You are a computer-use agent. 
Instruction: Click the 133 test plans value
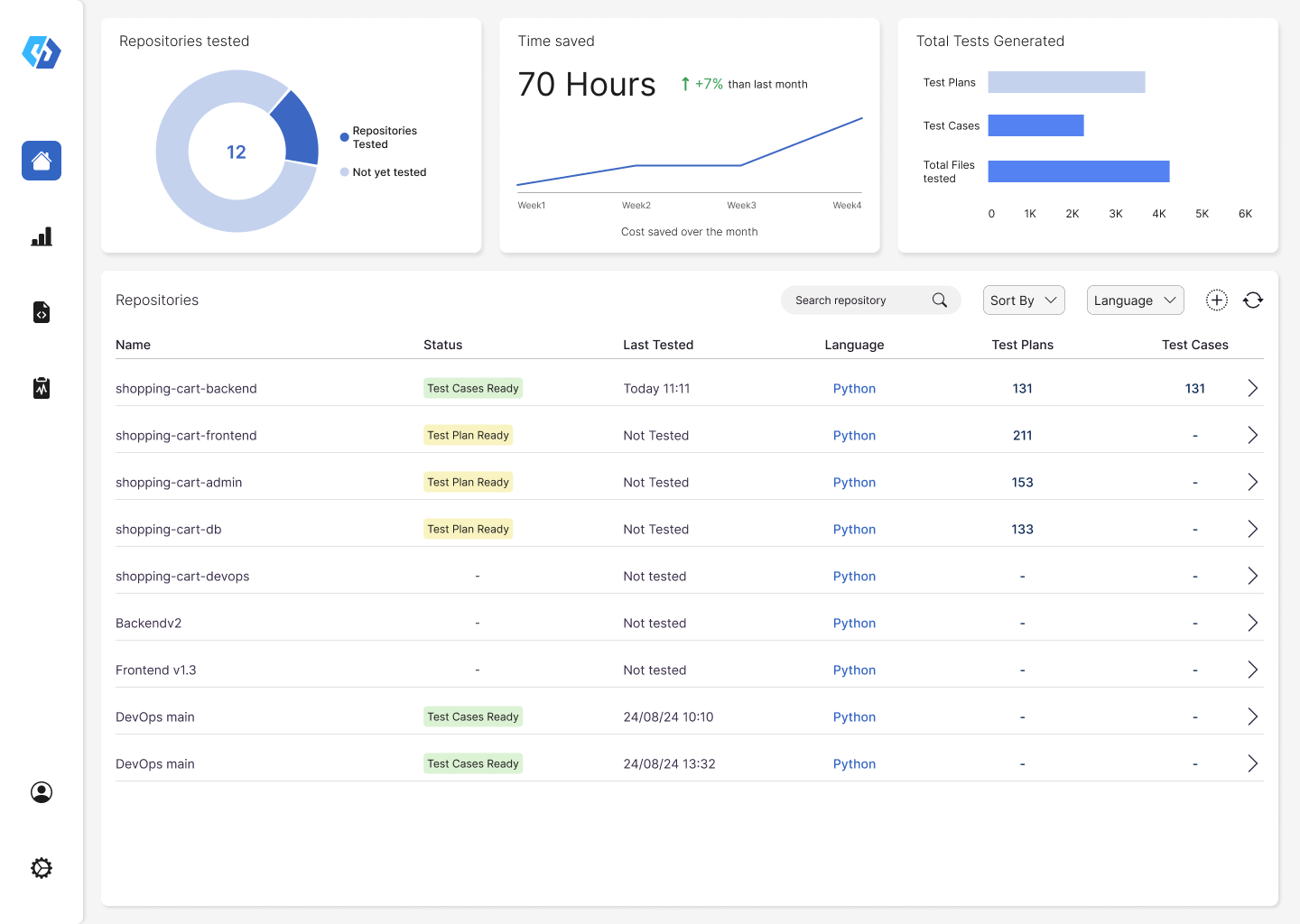tap(1022, 530)
